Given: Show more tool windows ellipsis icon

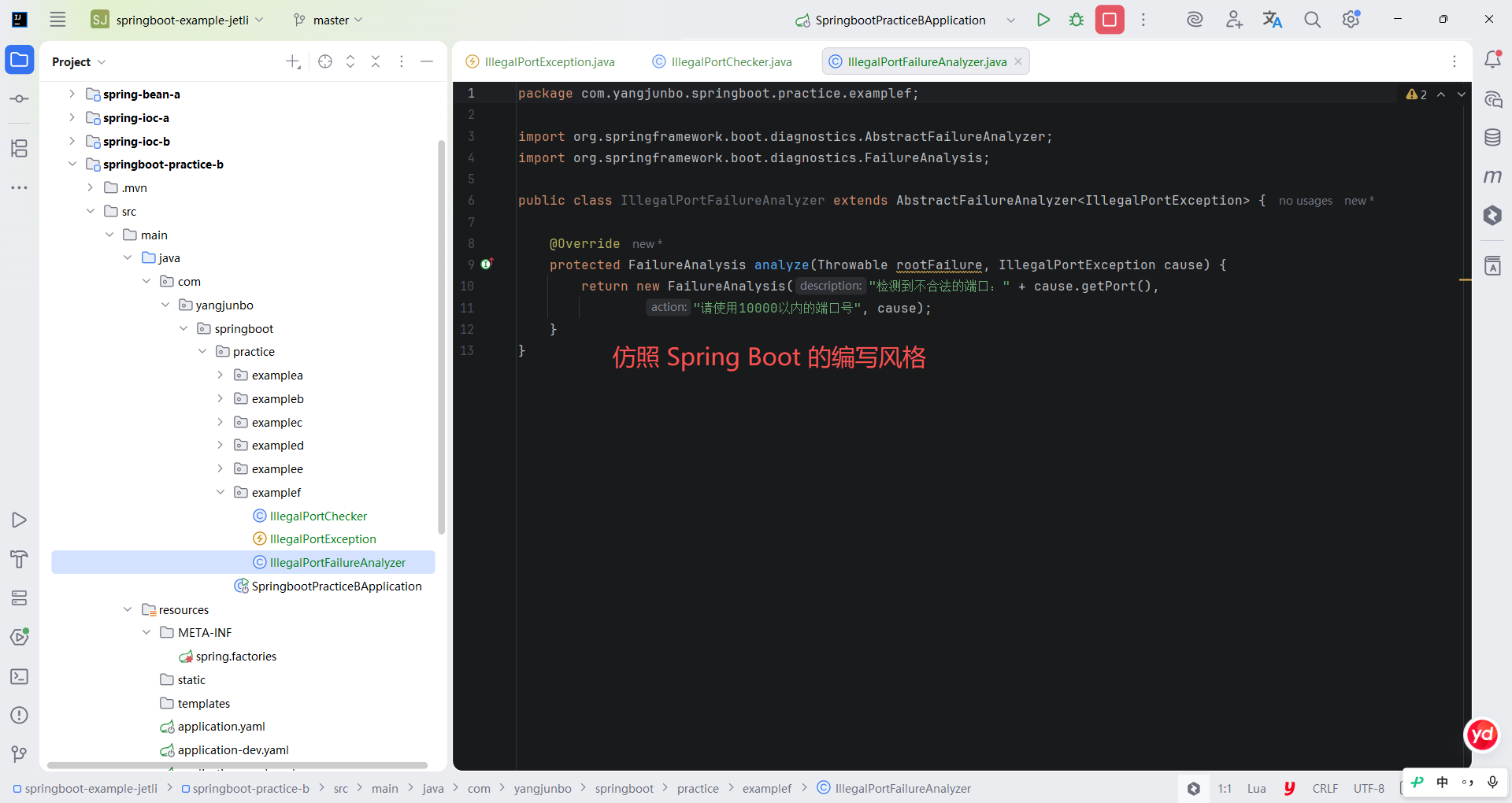Looking at the screenshot, I should 20,187.
